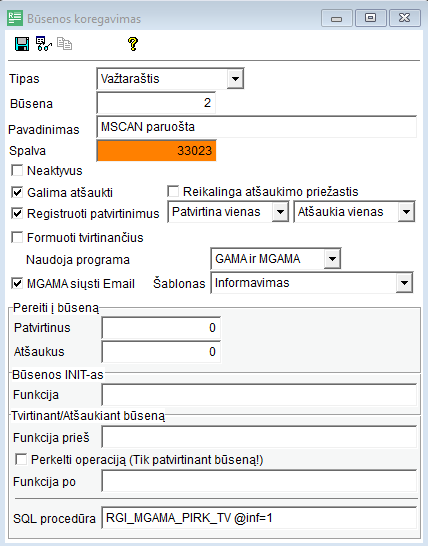Click the save floppy disk icon
This screenshot has width=428, height=546.
[x=22, y=44]
